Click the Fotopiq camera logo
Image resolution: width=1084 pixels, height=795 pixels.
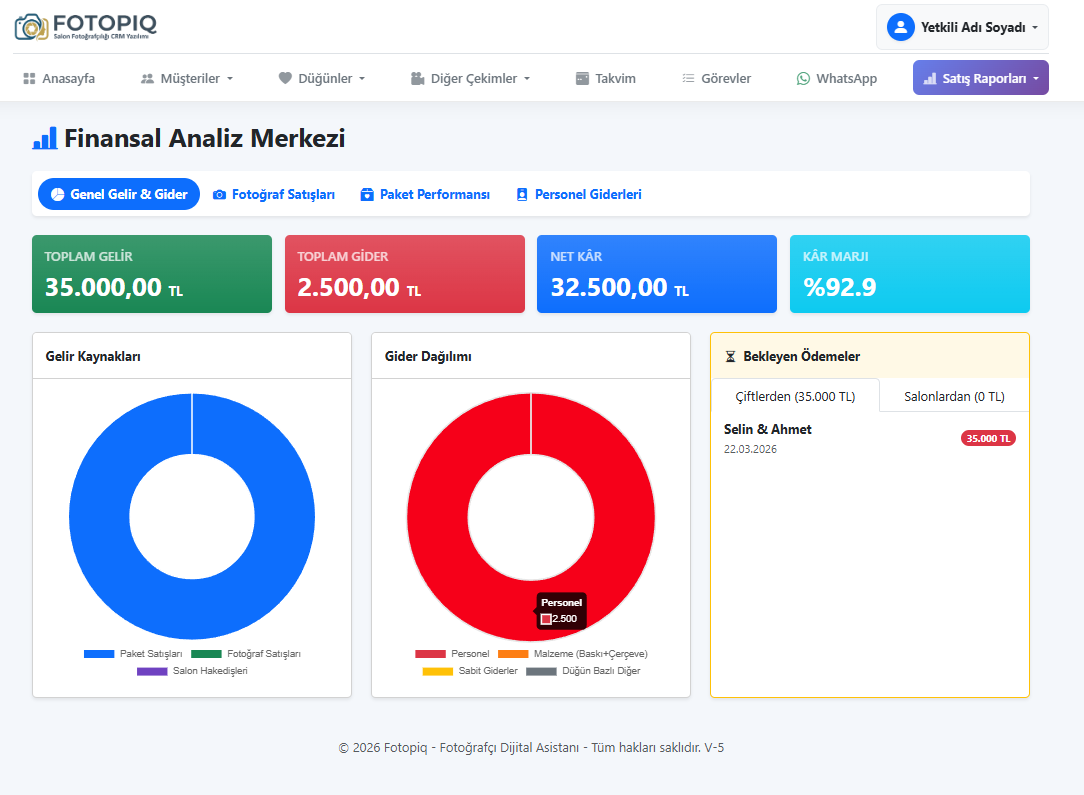pyautogui.click(x=30, y=26)
